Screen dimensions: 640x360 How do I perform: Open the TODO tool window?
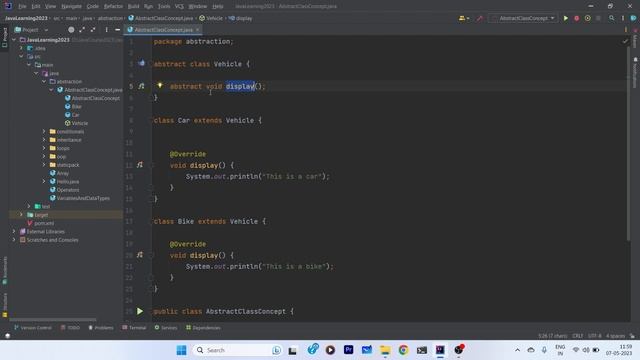pyautogui.click(x=70, y=328)
